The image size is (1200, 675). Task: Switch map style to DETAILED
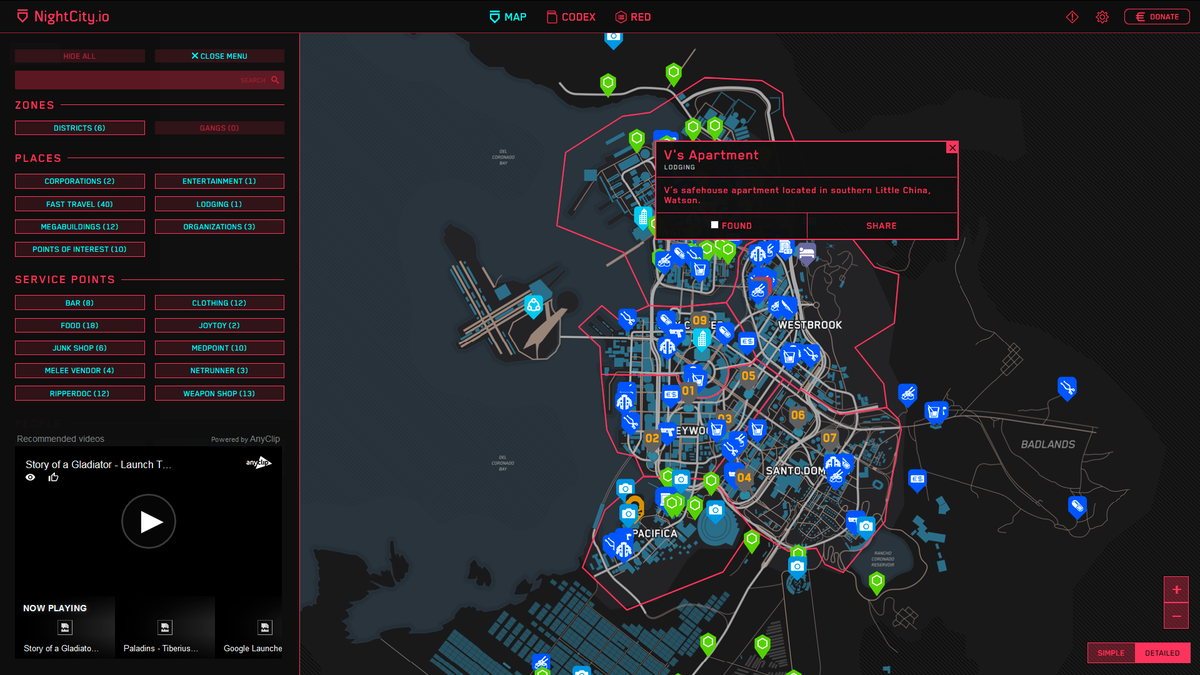(1161, 653)
